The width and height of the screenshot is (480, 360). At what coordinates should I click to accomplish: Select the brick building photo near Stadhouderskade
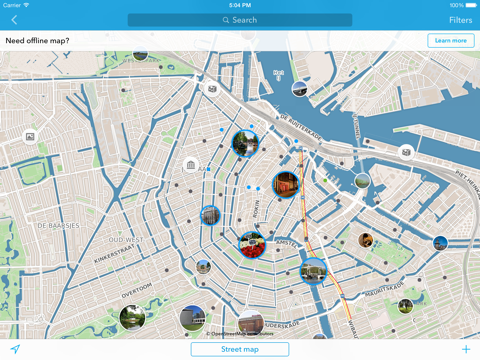251,323
